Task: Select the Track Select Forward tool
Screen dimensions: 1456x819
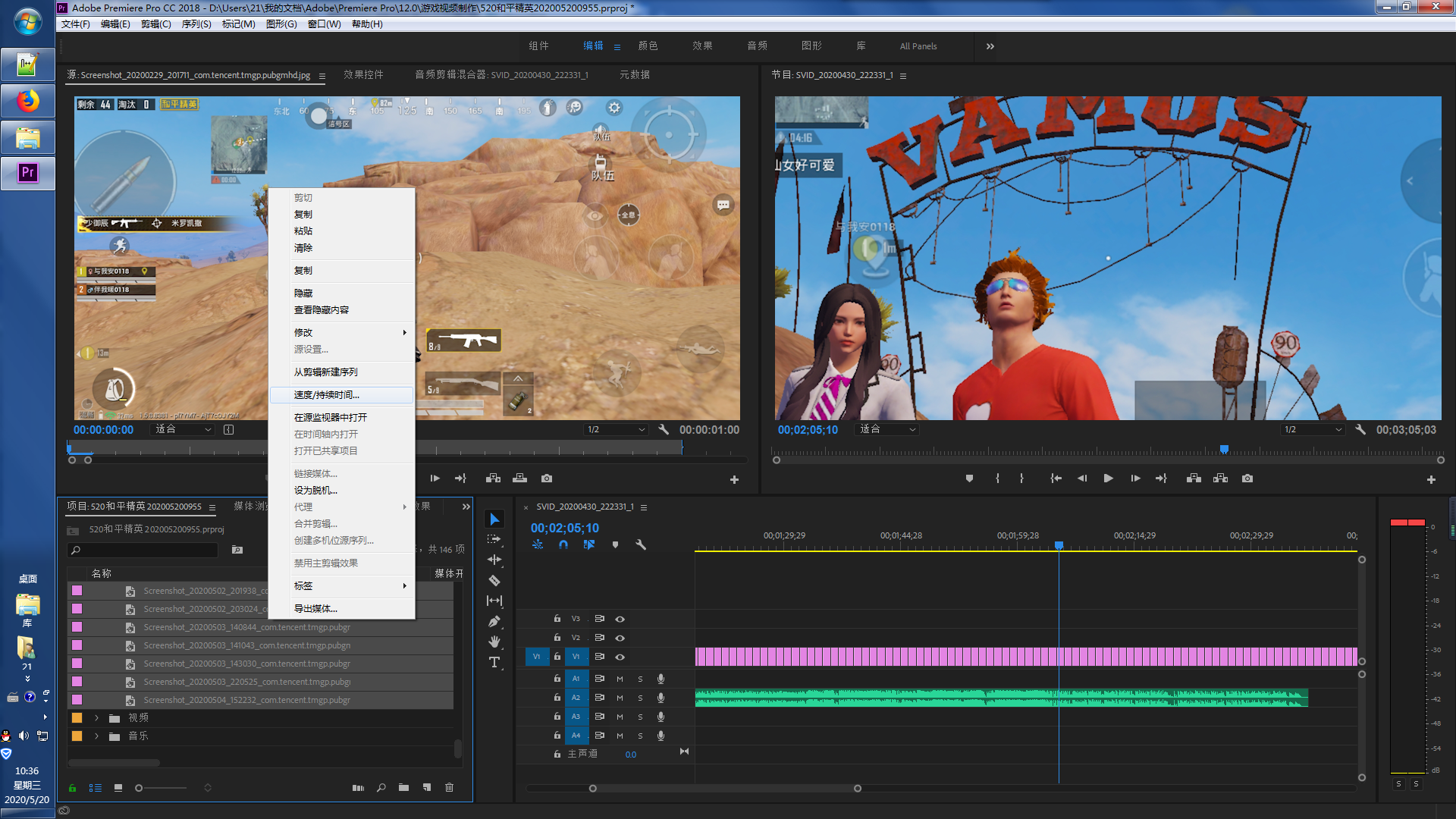Action: coord(494,539)
